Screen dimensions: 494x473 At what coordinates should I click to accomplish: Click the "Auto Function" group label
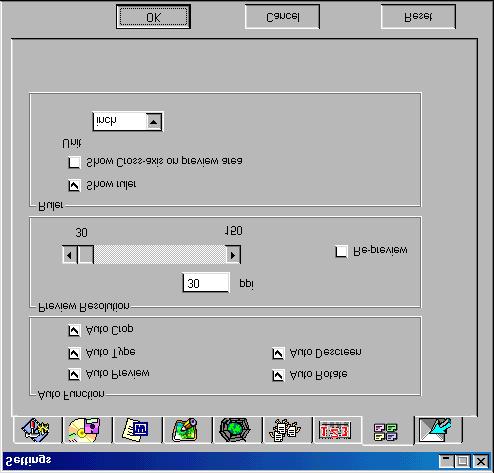coord(71,395)
